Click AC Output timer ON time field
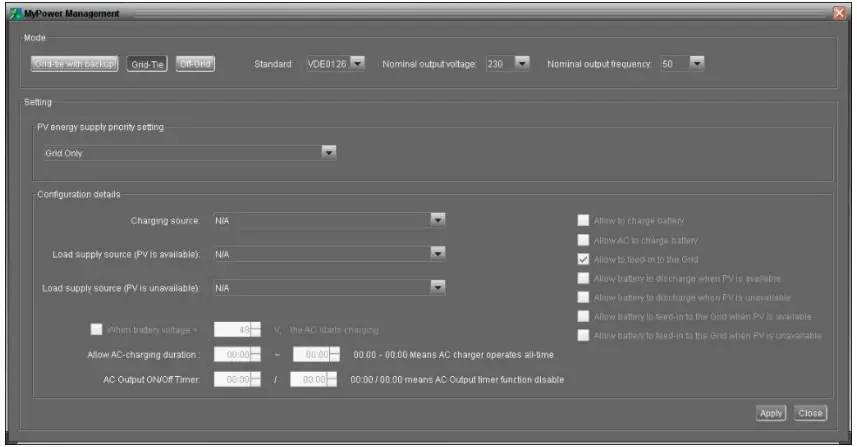The width and height of the screenshot is (857, 447). click(x=232, y=379)
